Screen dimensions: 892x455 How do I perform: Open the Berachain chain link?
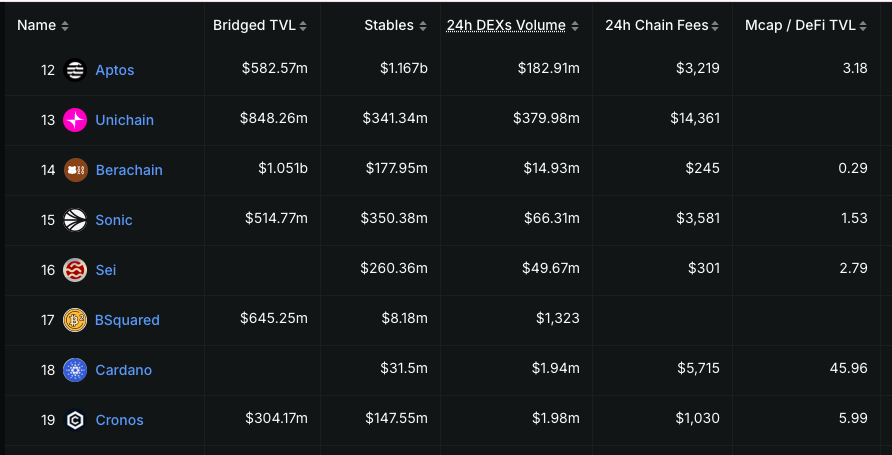(129, 170)
